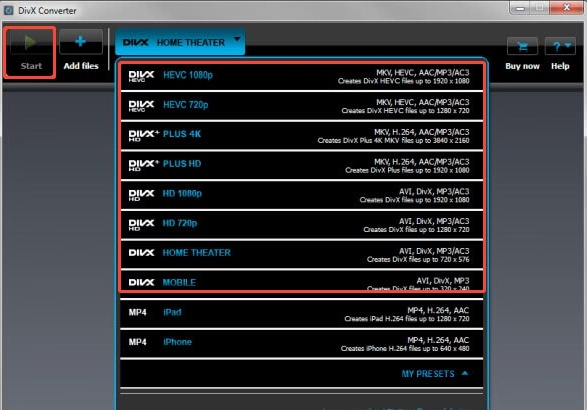Click 'Creates DivX Plus 4K MKV files' description

[x=393, y=140]
